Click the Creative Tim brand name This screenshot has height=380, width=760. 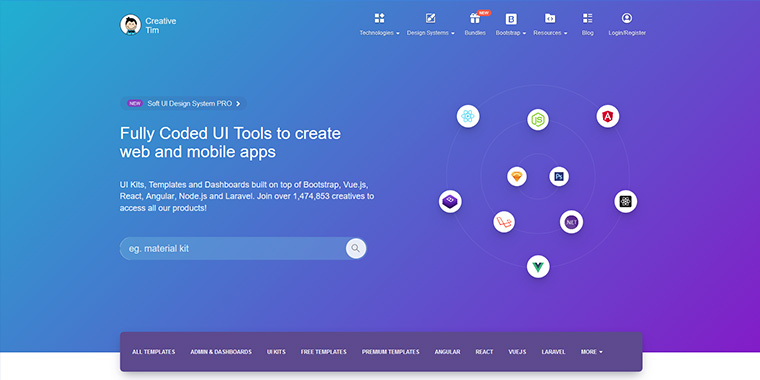(160, 26)
